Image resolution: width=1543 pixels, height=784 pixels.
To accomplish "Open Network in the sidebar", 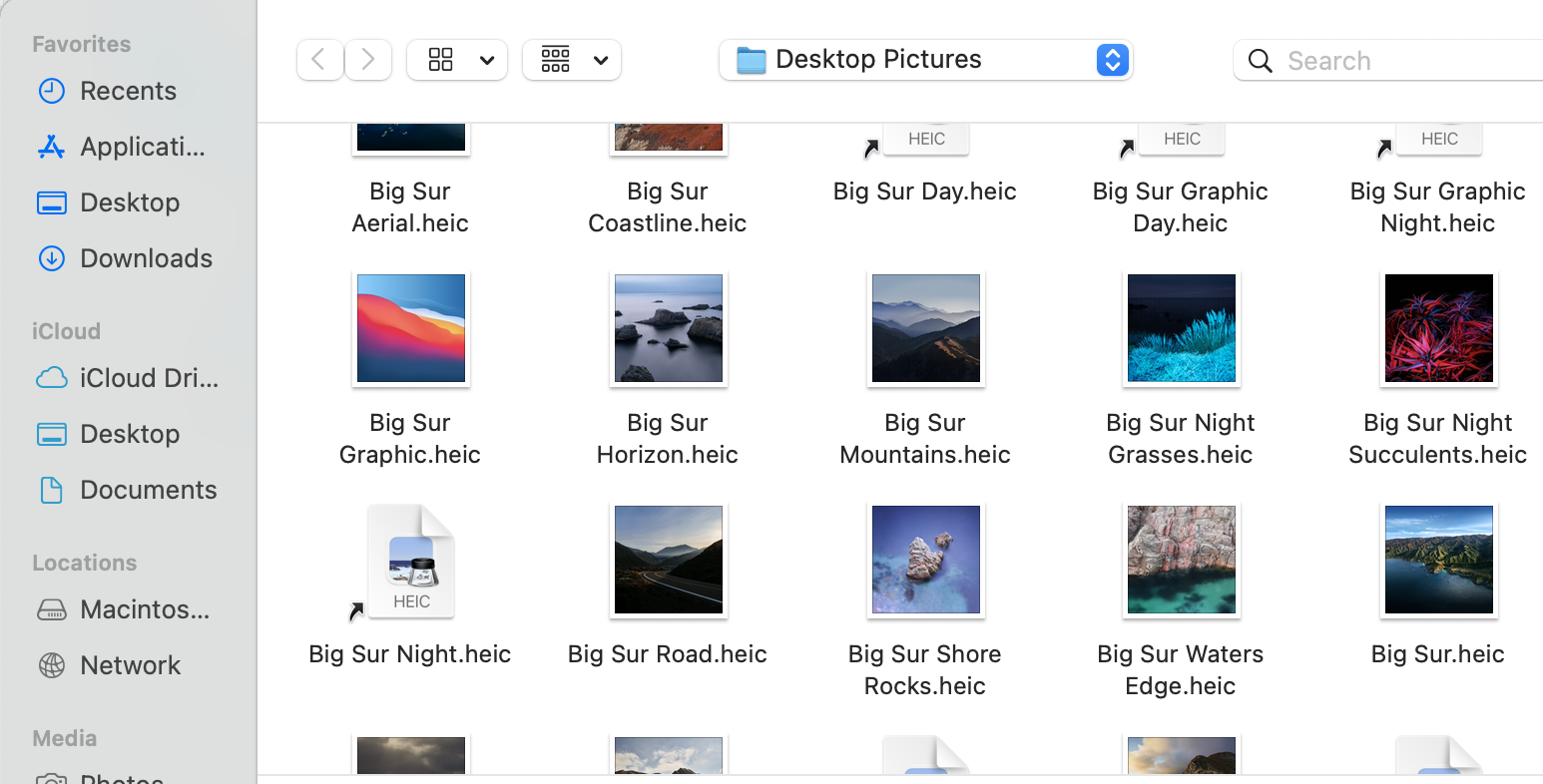I will tap(130, 665).
